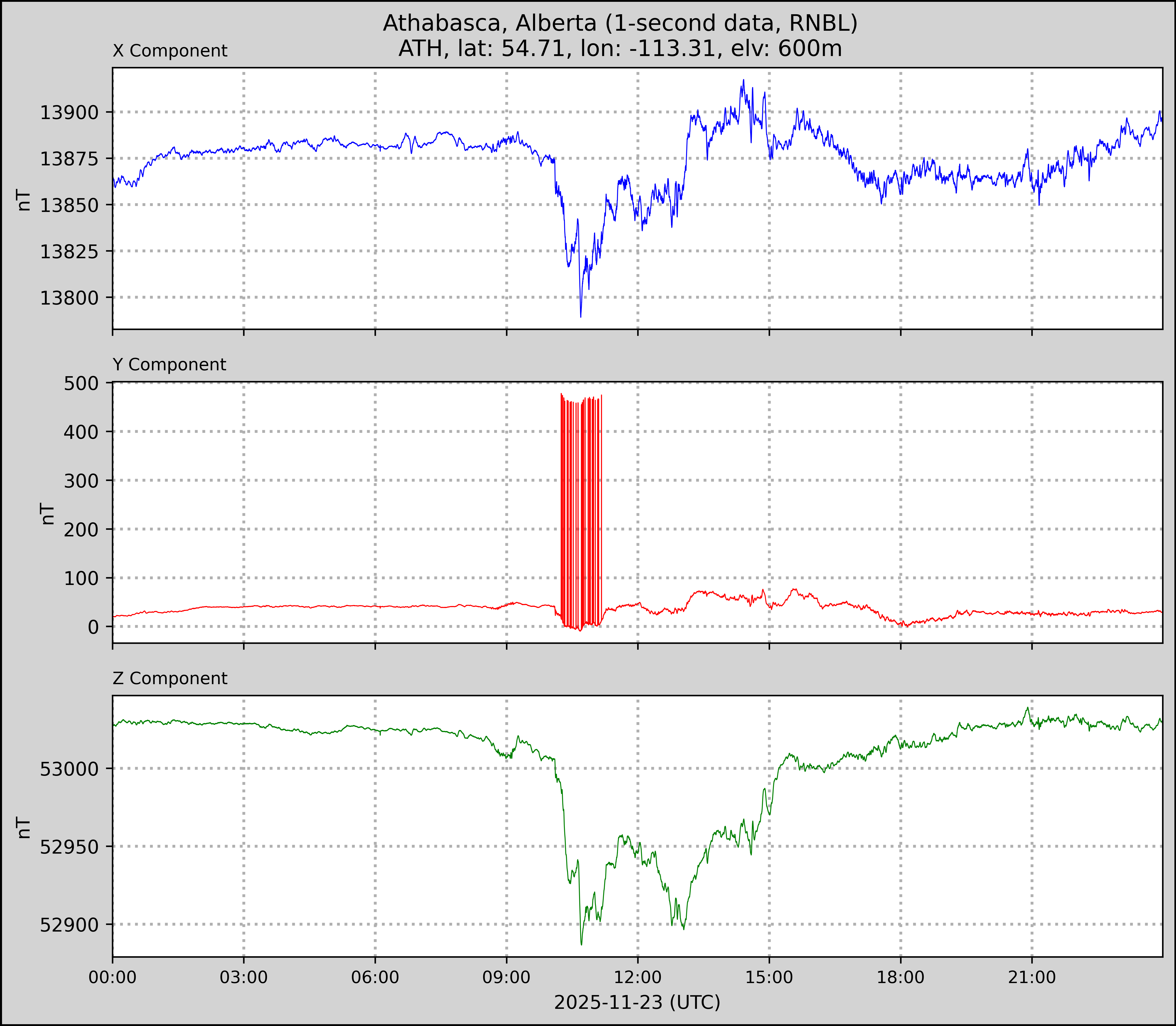Click the 00:00 time axis label
Viewport: 1176px width, 1026px height.
pos(113,977)
